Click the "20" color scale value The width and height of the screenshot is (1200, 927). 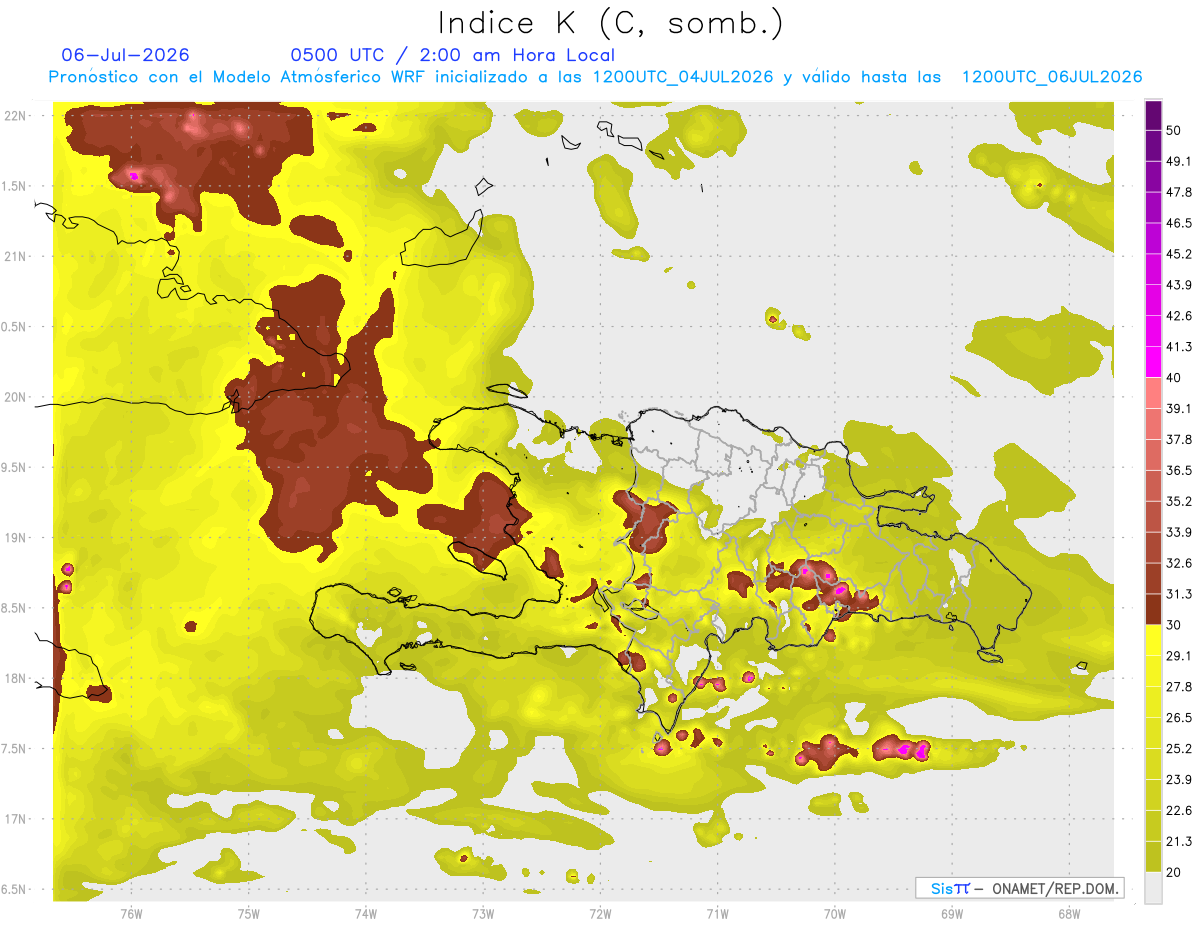tap(1175, 873)
